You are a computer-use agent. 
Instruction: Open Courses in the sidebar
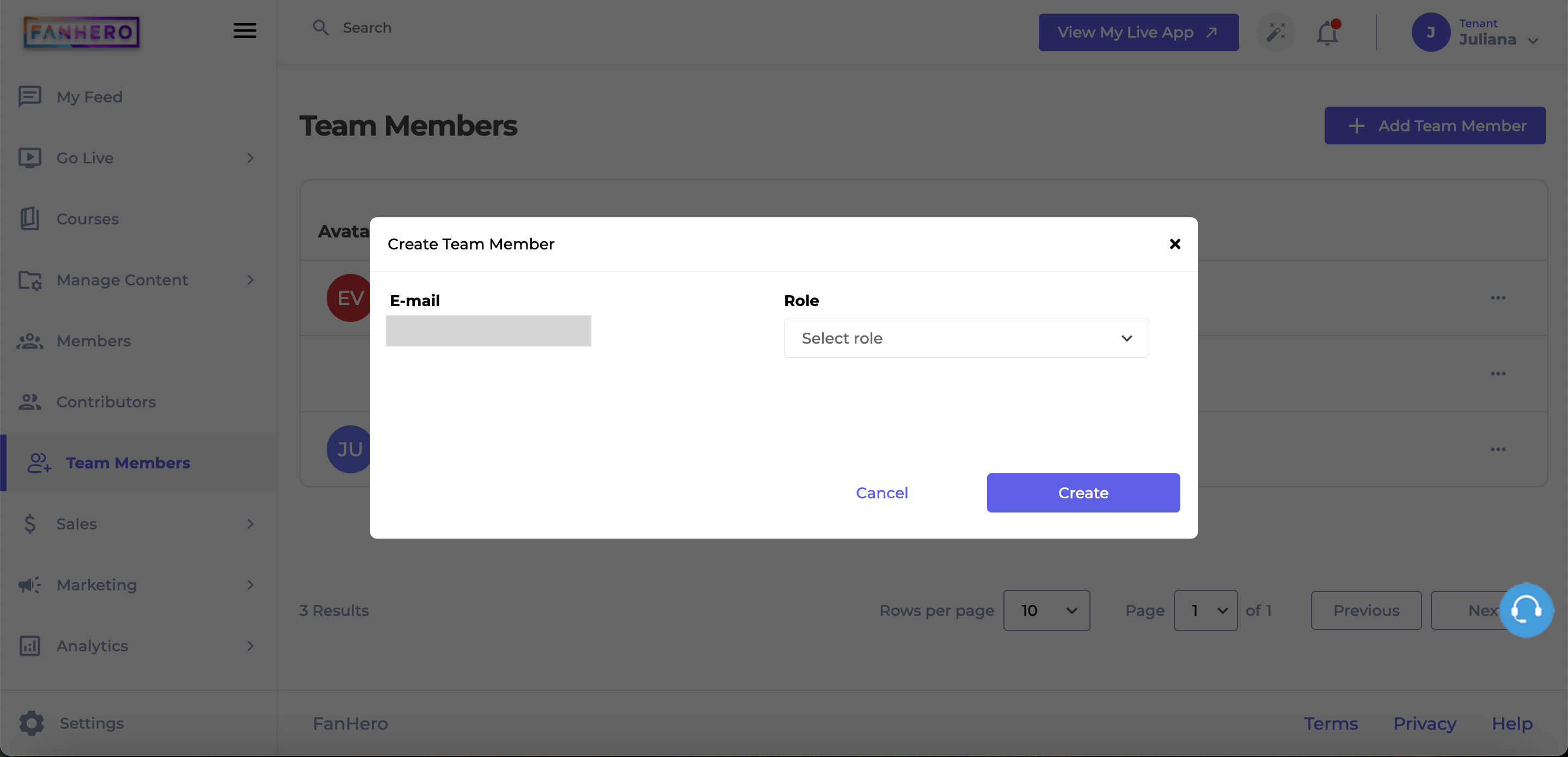88,218
